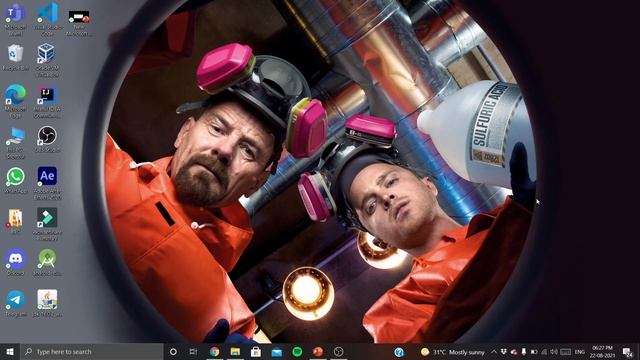The image size is (640, 360).
Task: Open File Explorer from the taskbar
Action: (x=235, y=351)
